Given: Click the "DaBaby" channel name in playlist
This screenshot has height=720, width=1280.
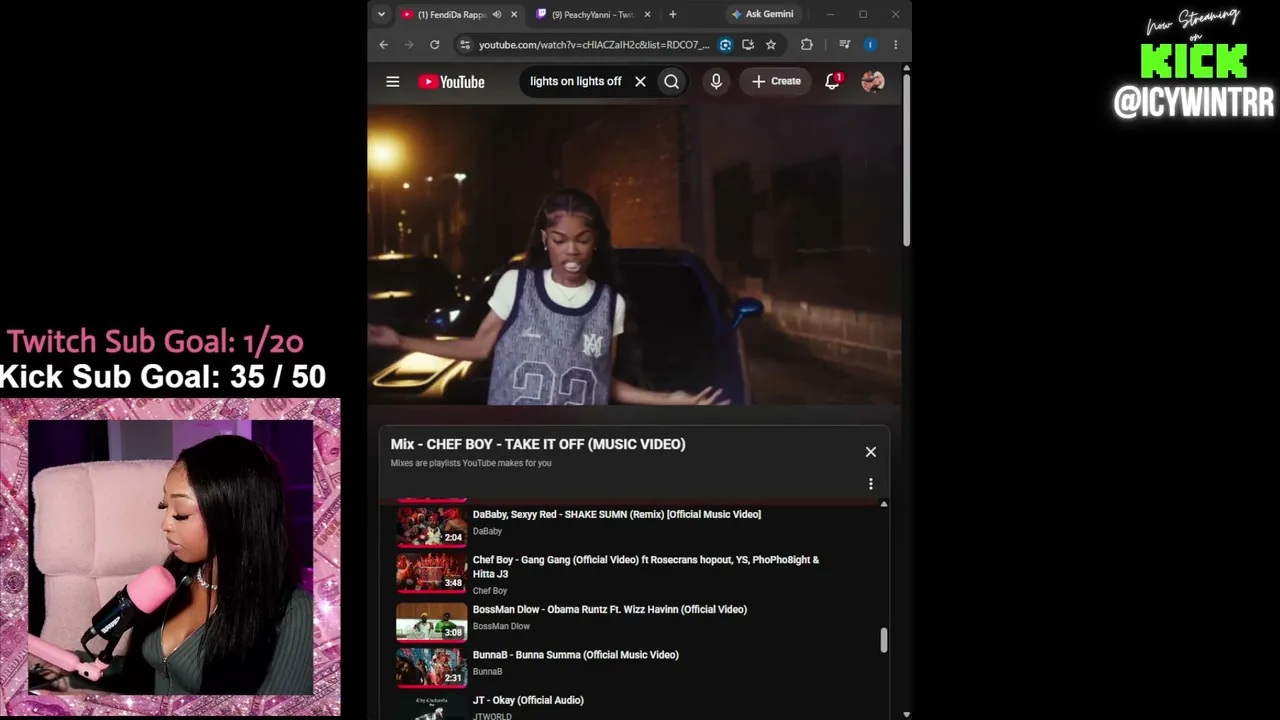Looking at the screenshot, I should [488, 532].
